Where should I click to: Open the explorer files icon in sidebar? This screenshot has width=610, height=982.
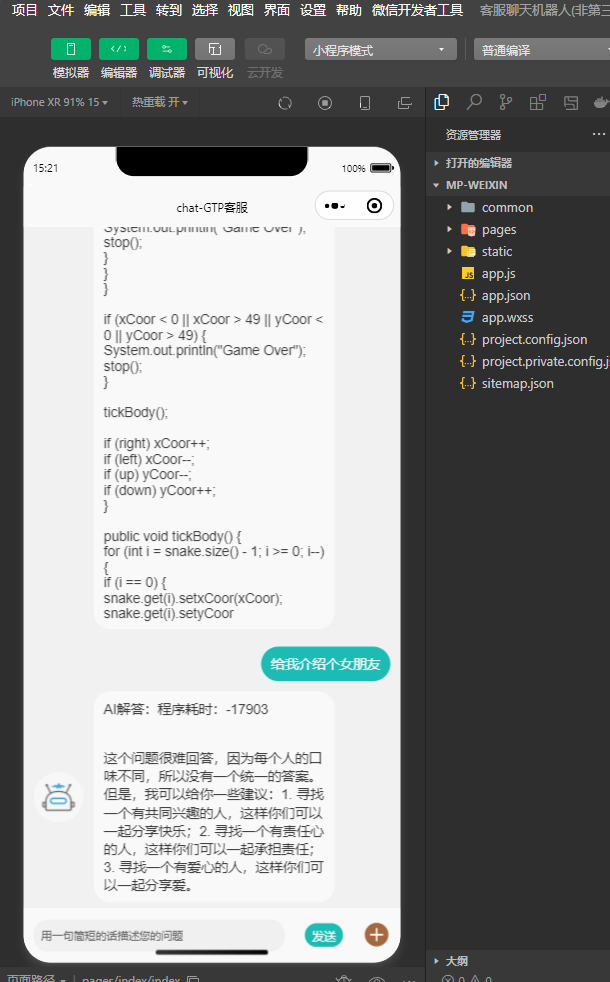coord(442,102)
